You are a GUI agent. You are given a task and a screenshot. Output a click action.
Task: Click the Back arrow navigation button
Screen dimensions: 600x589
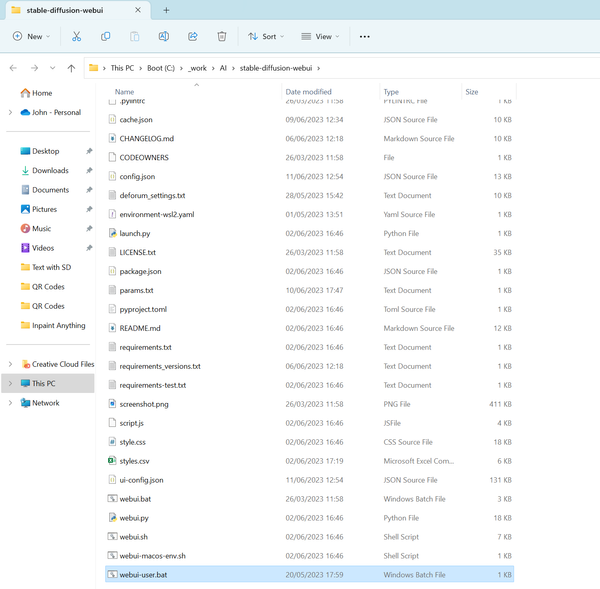pos(13,68)
